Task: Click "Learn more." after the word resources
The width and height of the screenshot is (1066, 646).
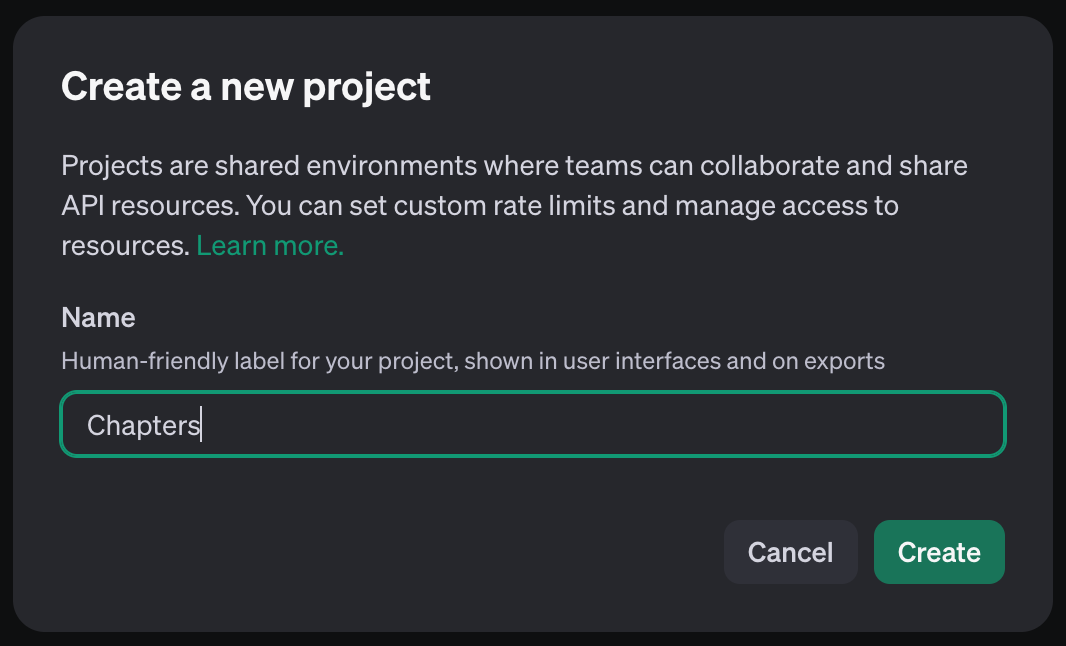Action: (x=270, y=246)
